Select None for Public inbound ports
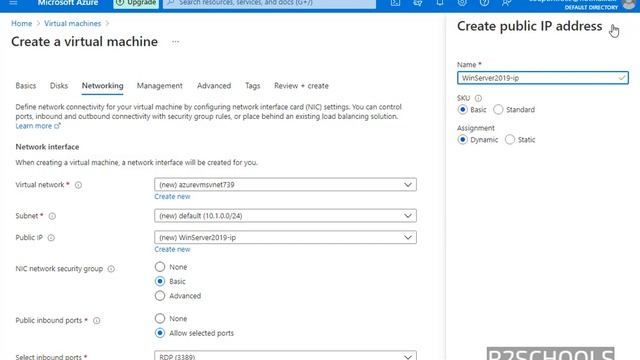This screenshot has width=640, height=360. tap(160, 318)
